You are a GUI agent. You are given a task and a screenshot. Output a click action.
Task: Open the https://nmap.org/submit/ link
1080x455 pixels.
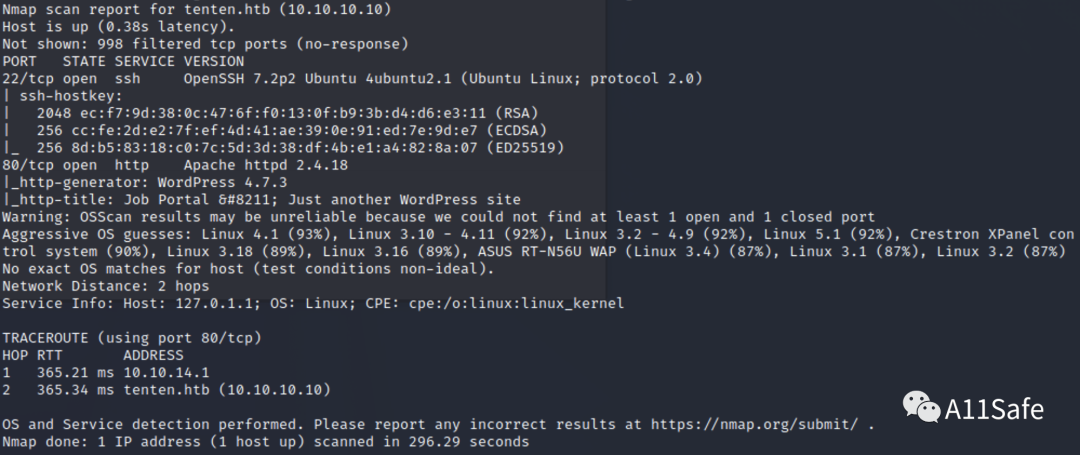(x=754, y=425)
